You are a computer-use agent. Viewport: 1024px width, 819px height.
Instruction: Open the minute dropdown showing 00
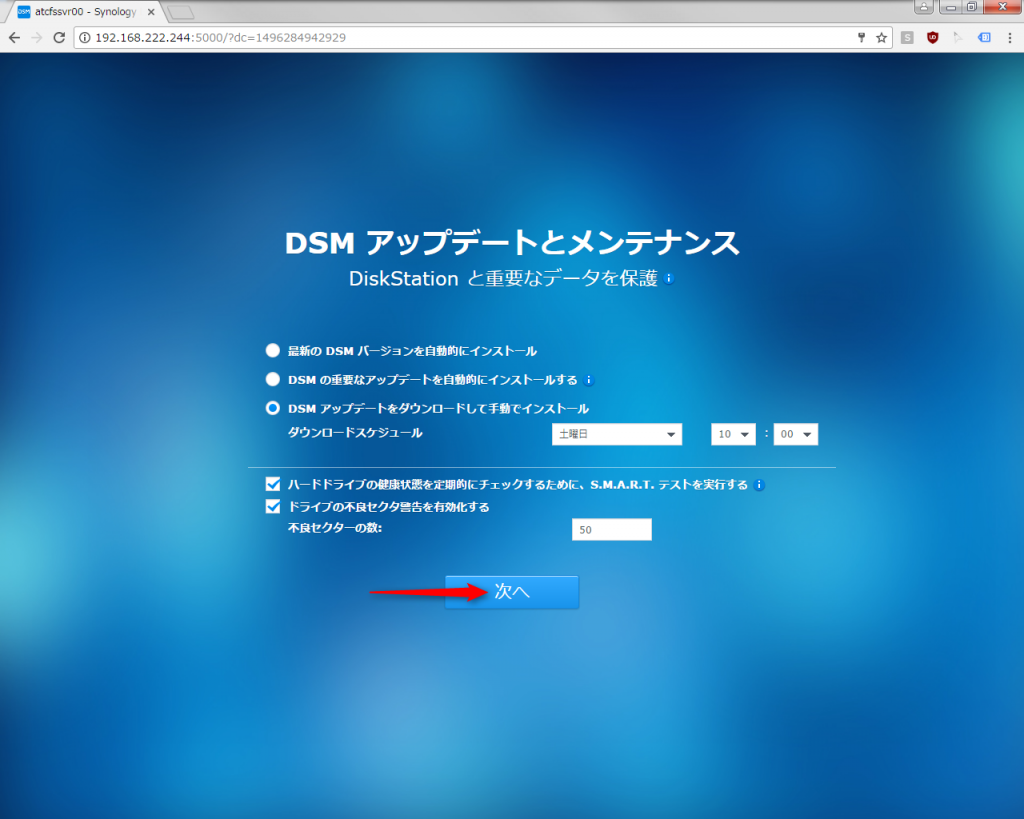796,434
